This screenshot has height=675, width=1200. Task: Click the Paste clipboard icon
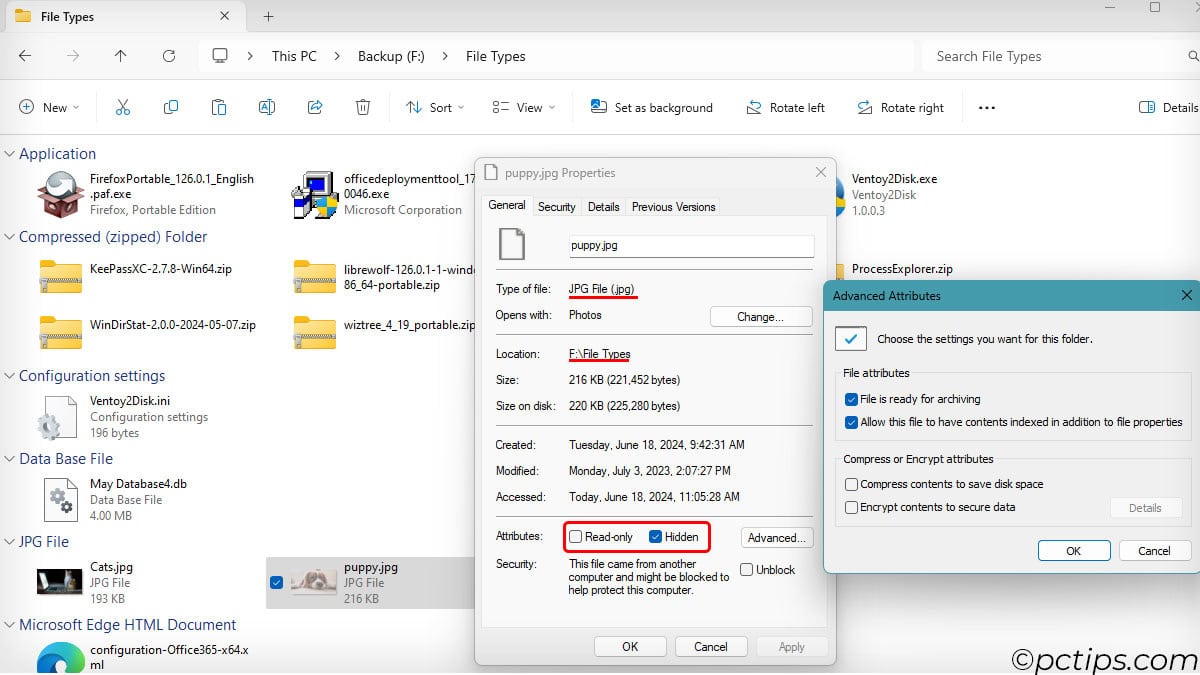[x=219, y=107]
